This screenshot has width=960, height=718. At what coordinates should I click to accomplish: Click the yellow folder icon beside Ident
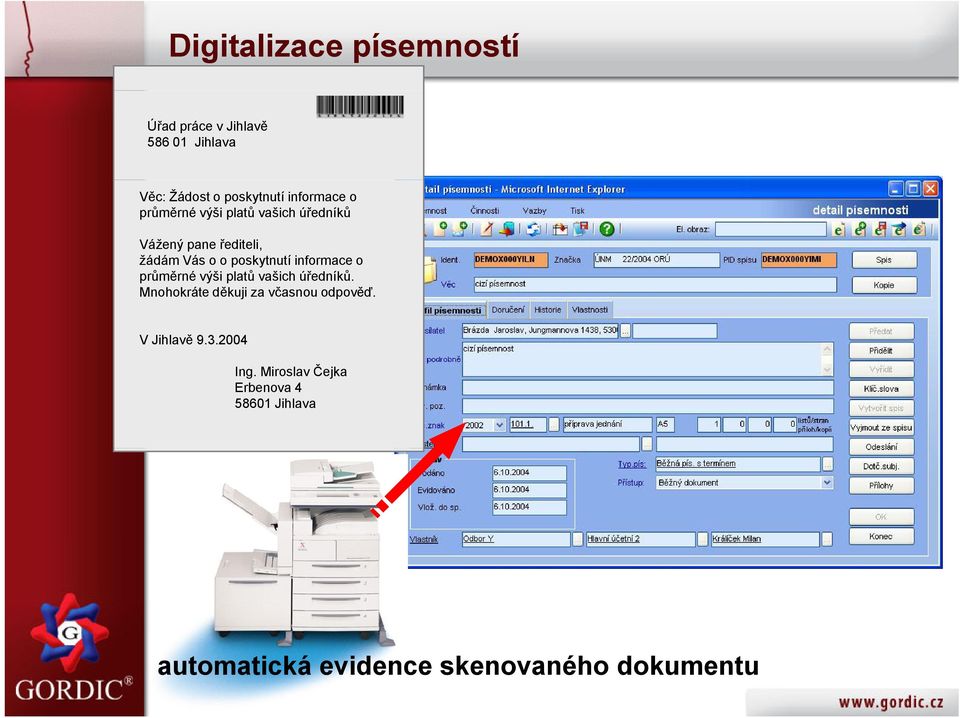coord(430,269)
